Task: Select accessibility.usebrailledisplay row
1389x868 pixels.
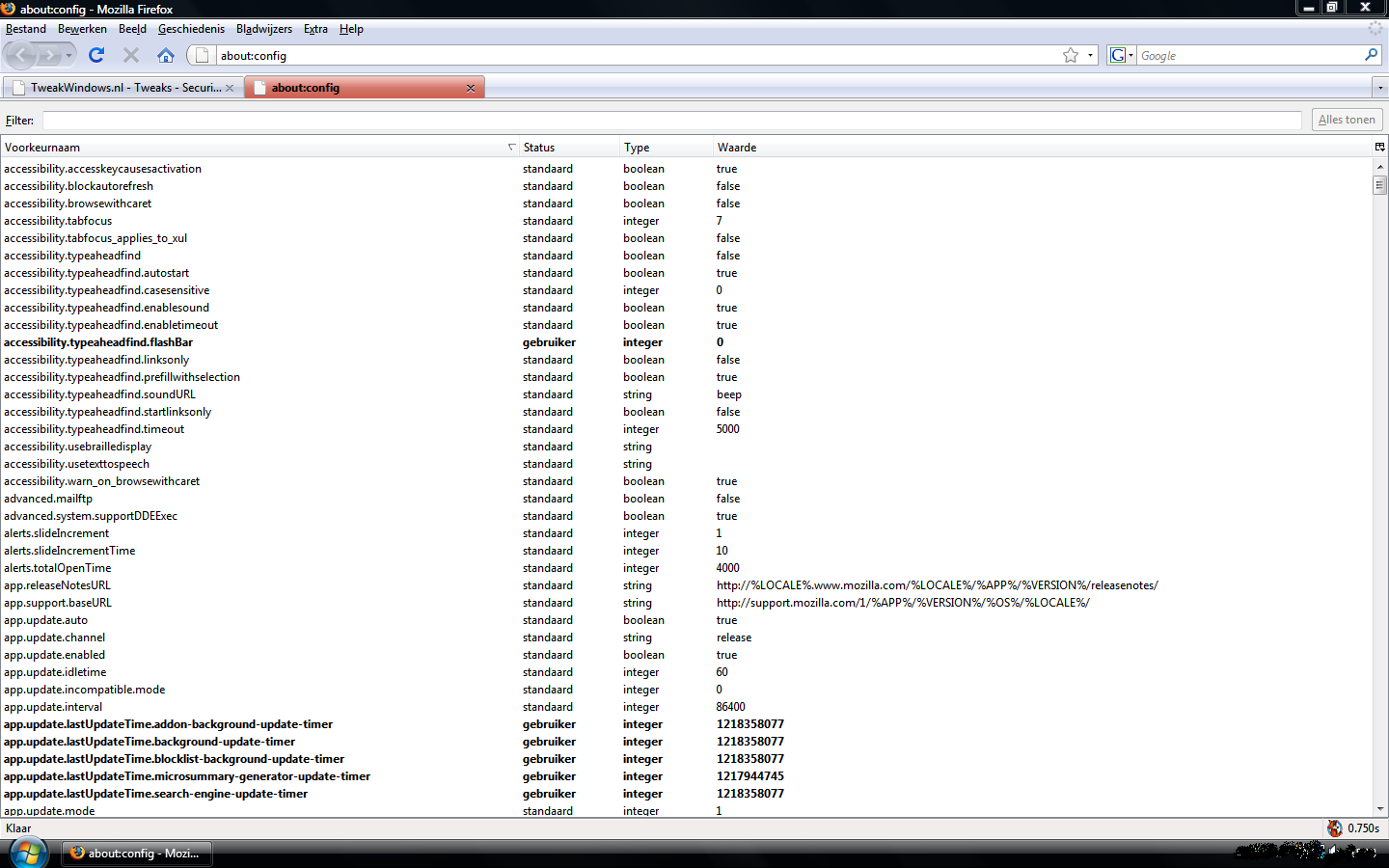Action: click(x=686, y=447)
